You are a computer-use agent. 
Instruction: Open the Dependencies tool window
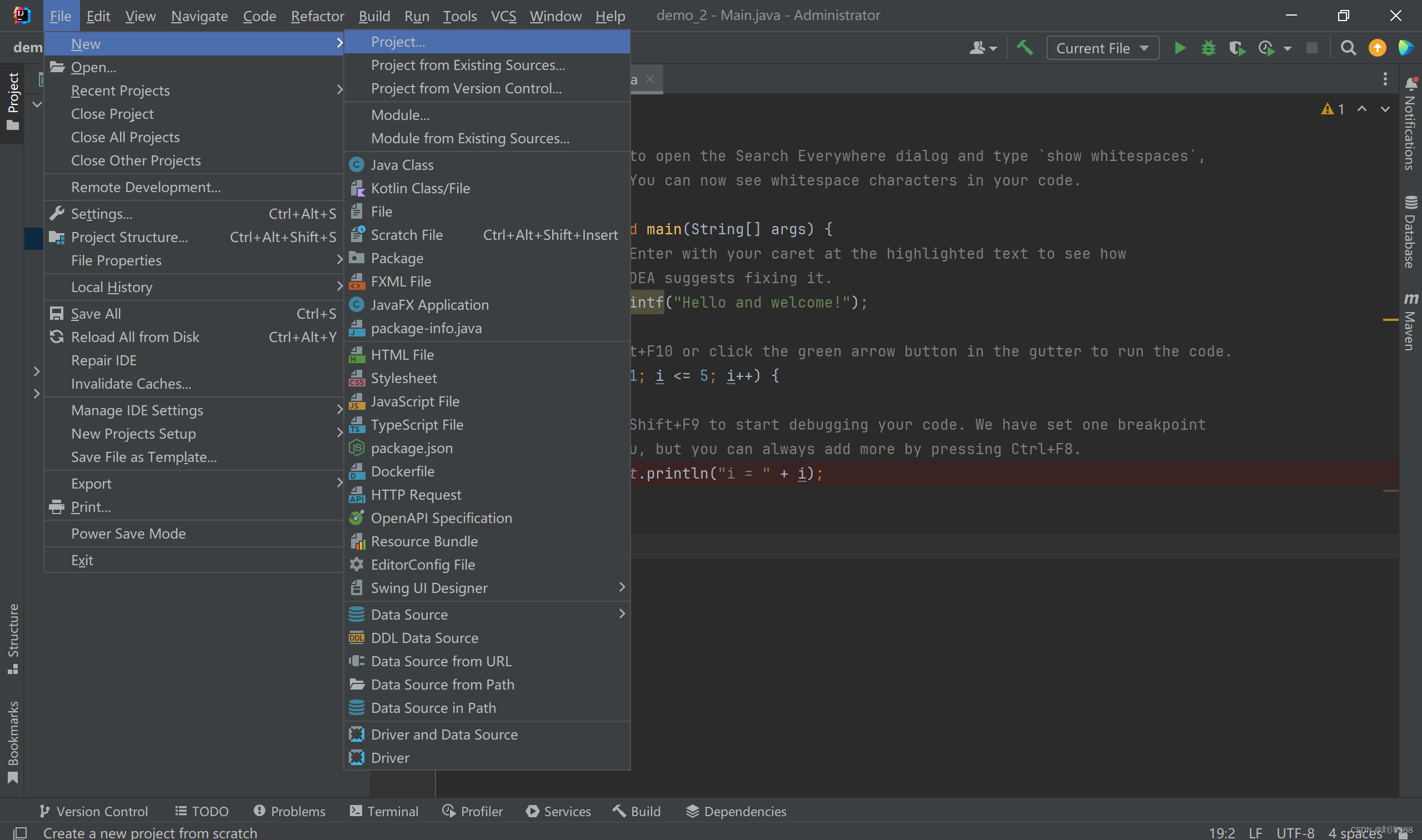tap(736, 811)
